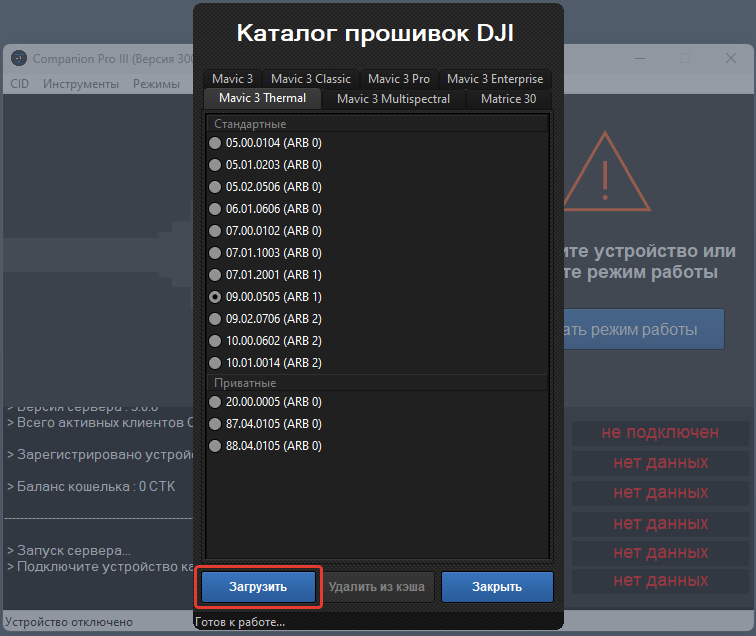Click the Запуск сервера... log line

click(x=69, y=550)
